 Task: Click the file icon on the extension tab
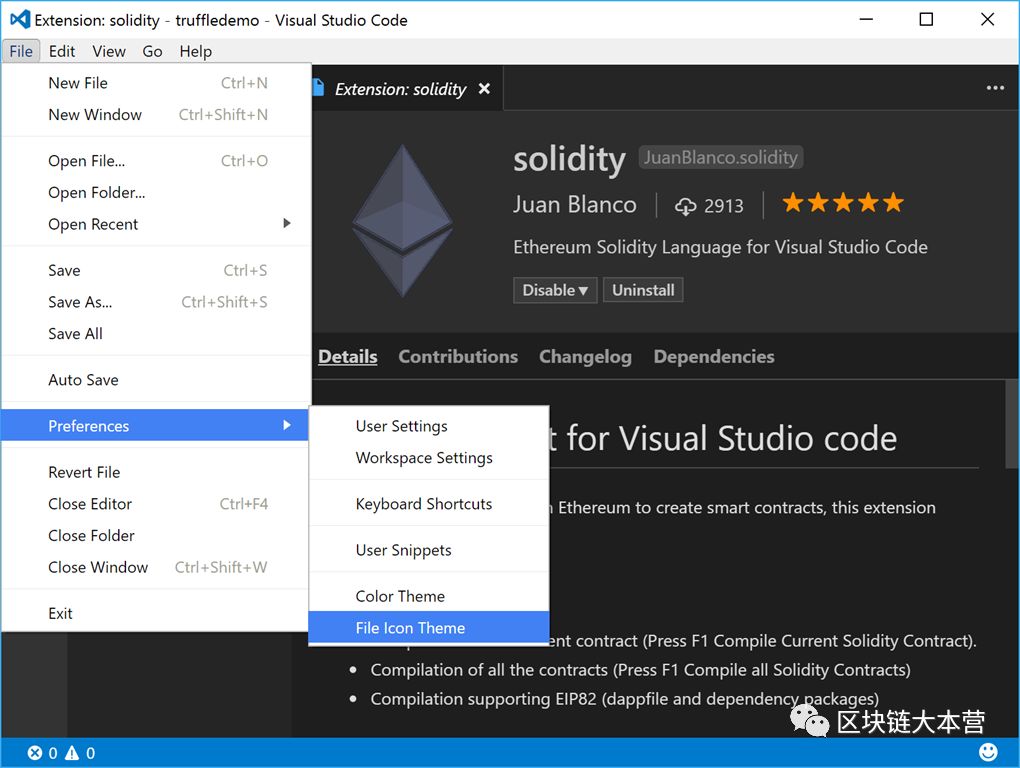(318, 88)
